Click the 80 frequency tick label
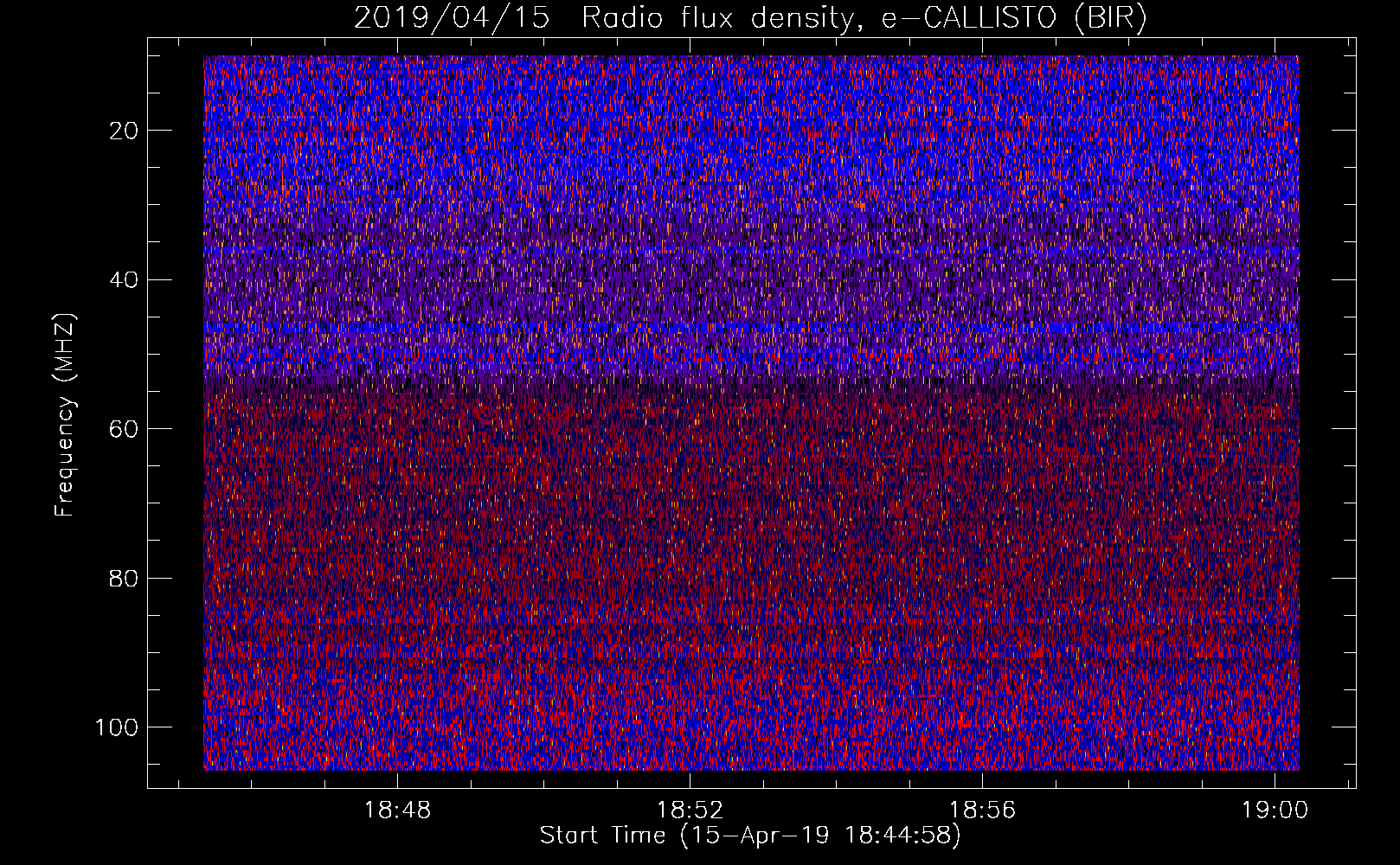Screen dimensions: 1400x865 pyautogui.click(x=125, y=578)
